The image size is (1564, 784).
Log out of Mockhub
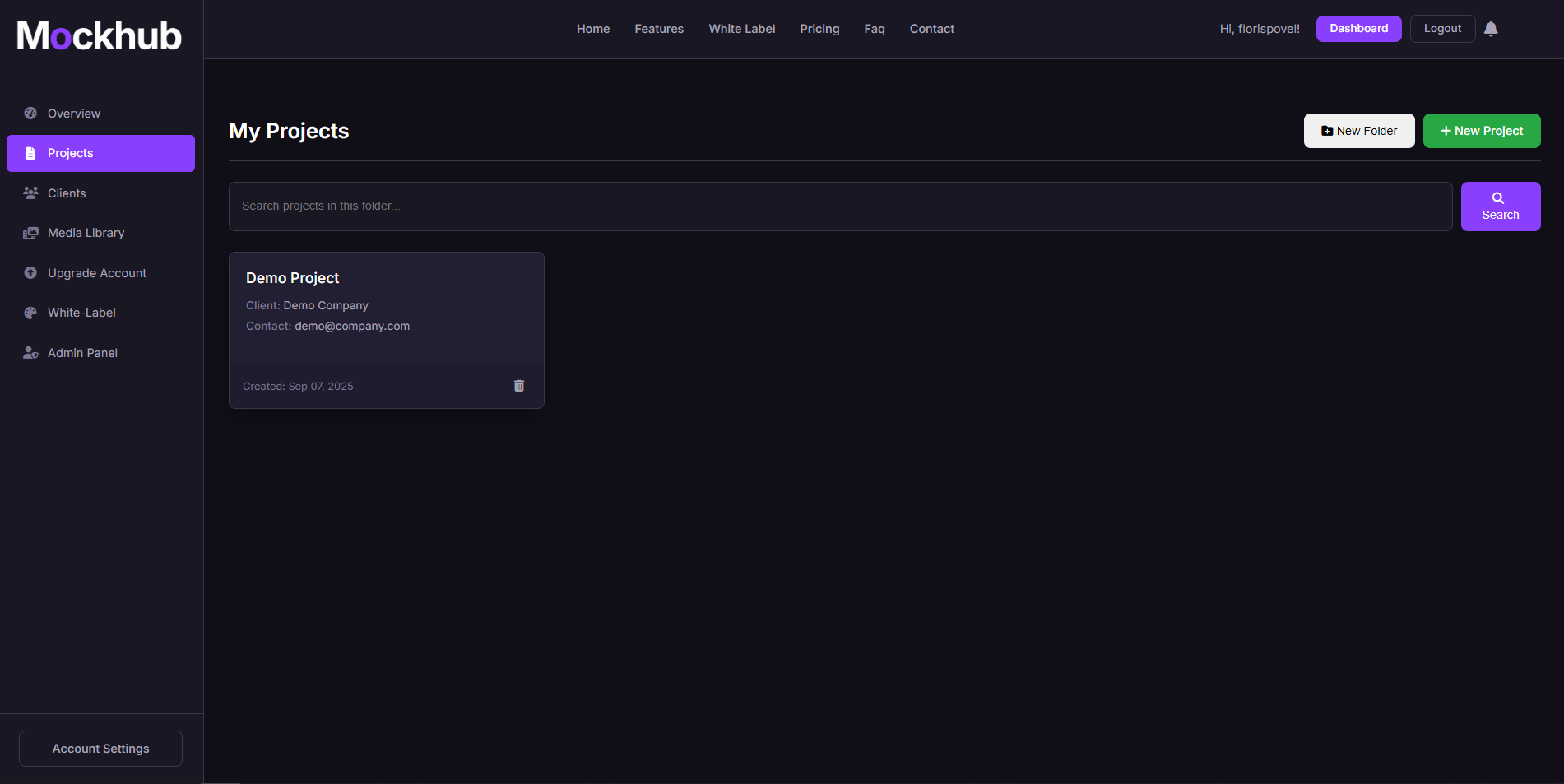click(1442, 28)
